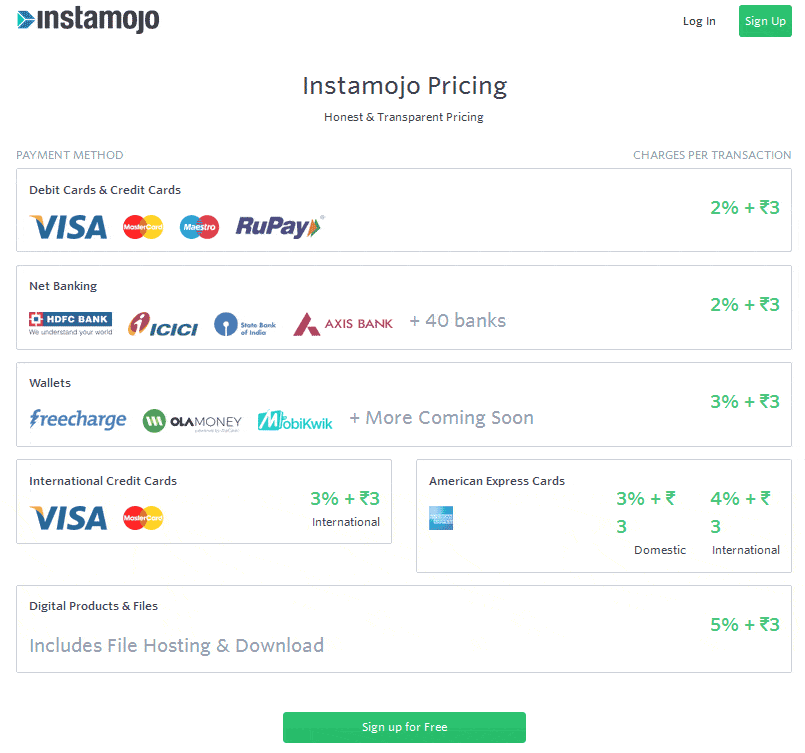Select the Maestro card logo
The image size is (805, 753).
[x=199, y=228]
